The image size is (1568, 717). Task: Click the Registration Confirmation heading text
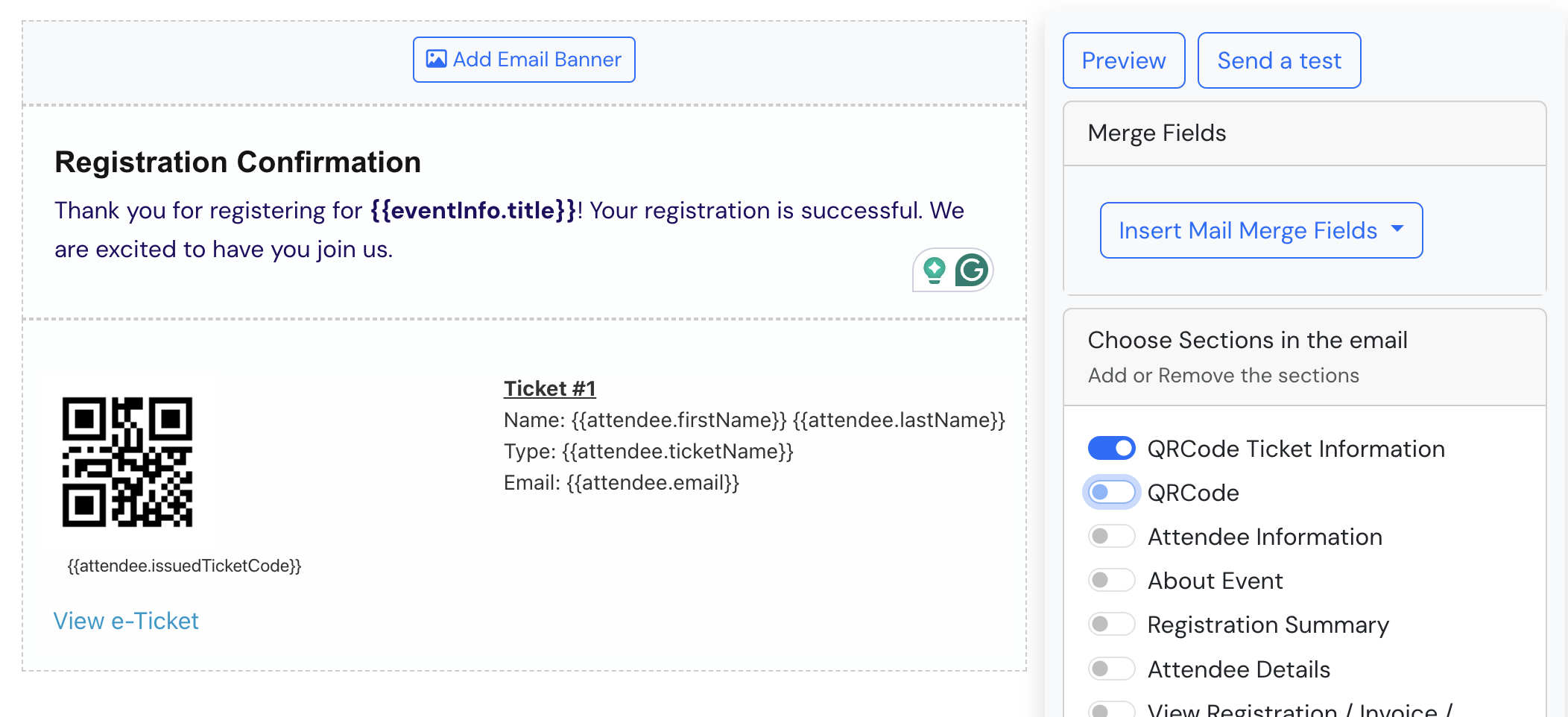(238, 162)
